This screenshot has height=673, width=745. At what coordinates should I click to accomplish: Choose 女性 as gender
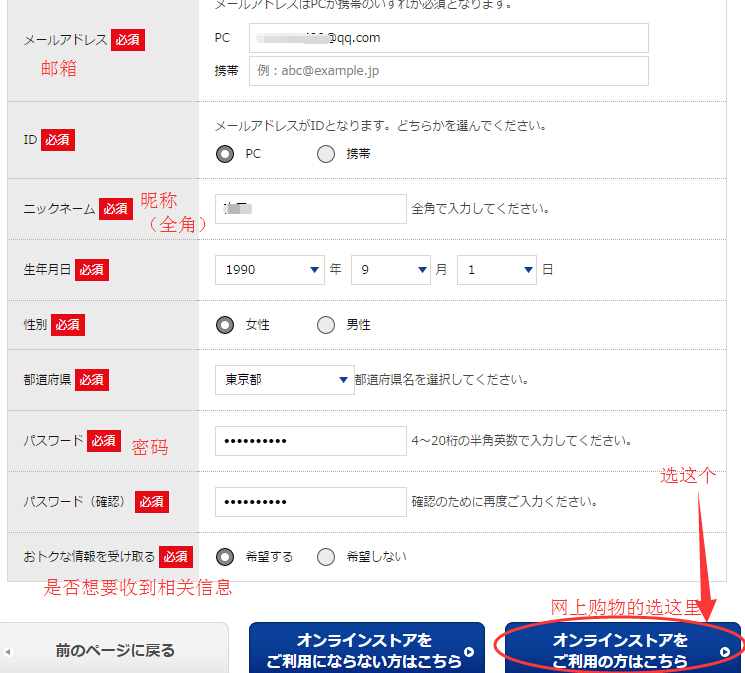coord(225,325)
